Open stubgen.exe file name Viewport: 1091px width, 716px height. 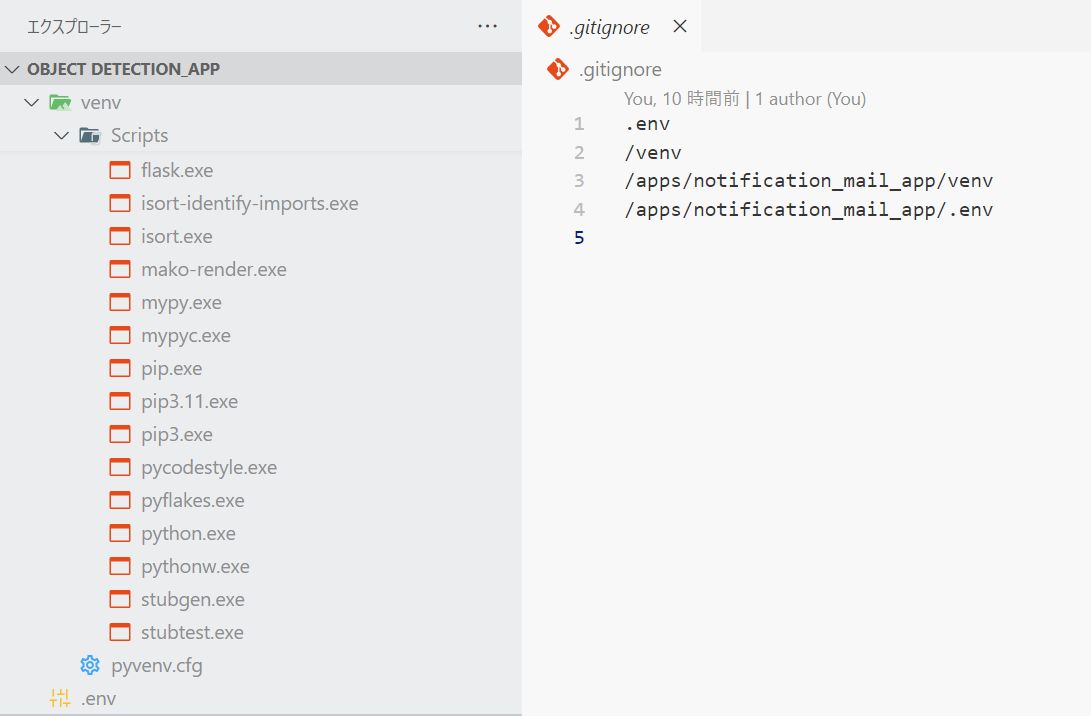193,600
